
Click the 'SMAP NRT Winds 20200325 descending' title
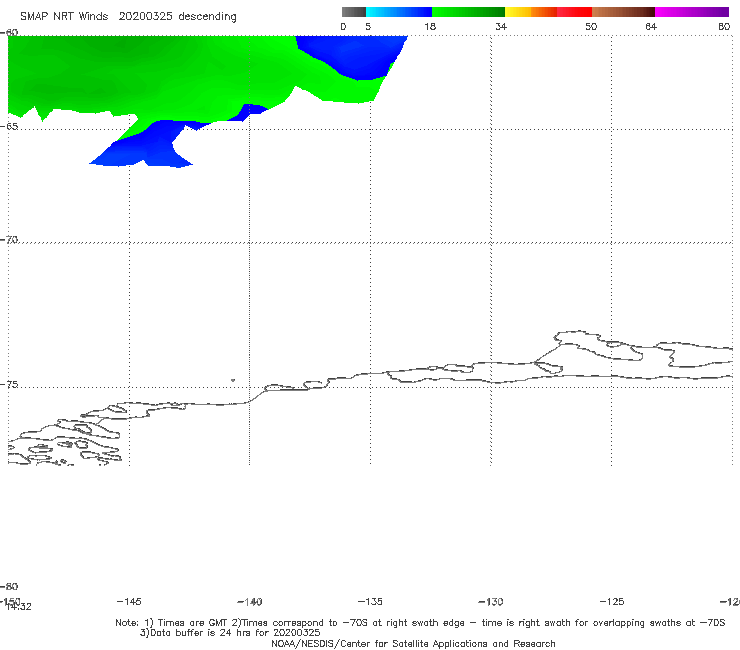tap(128, 17)
